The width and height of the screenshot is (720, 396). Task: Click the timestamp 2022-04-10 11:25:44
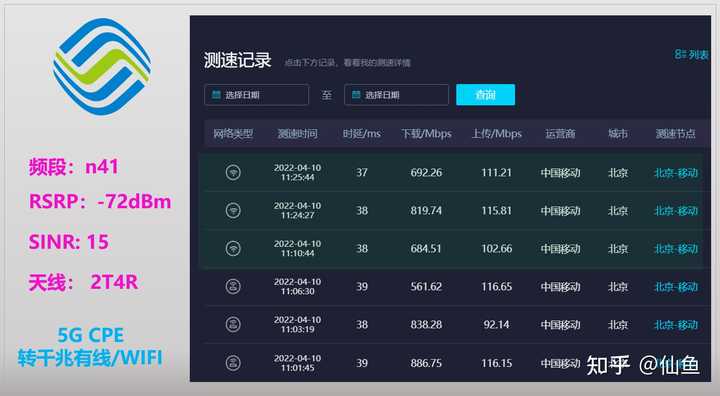coord(297,172)
